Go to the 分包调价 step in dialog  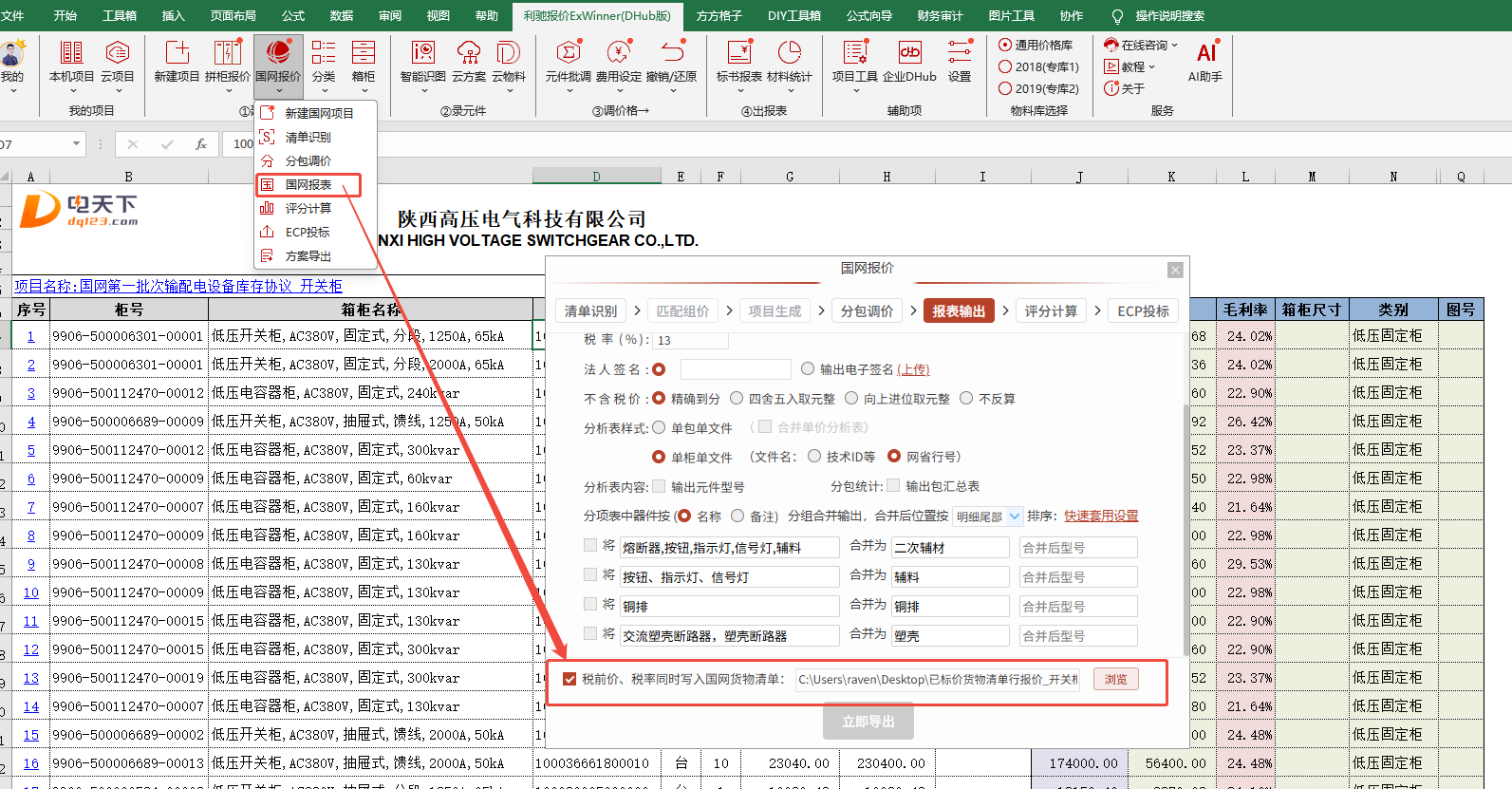(867, 310)
